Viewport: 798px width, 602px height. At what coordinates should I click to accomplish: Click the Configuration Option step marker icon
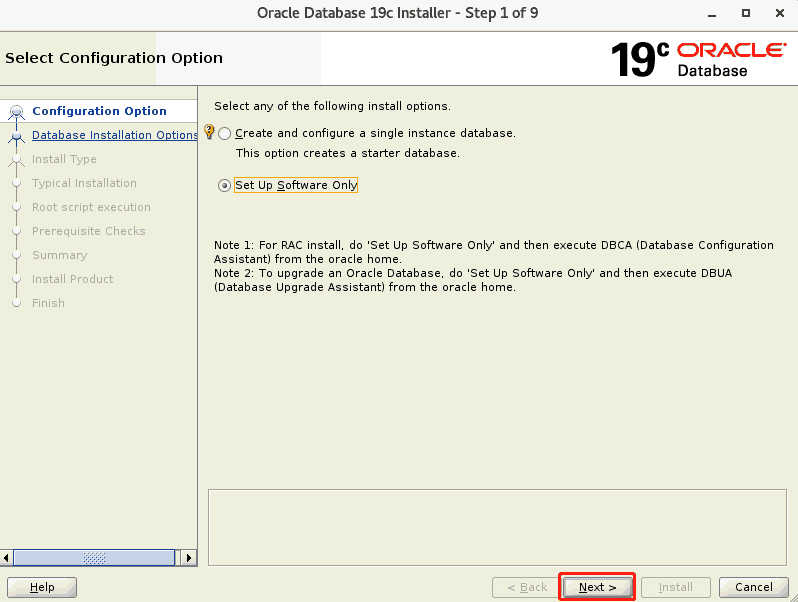[x=16, y=111]
